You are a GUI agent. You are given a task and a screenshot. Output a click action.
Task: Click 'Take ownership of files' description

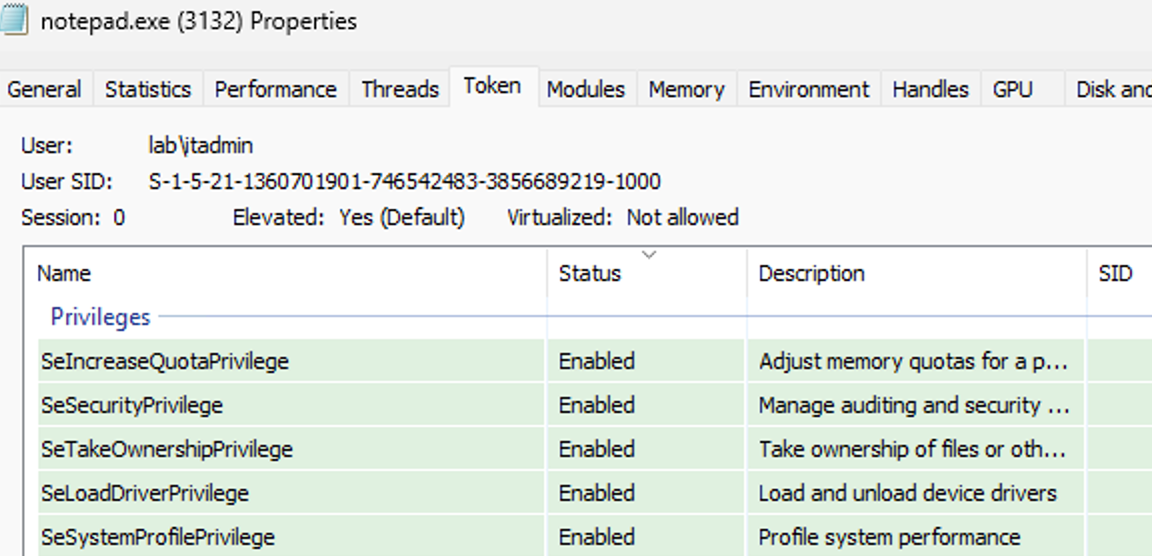(x=912, y=449)
